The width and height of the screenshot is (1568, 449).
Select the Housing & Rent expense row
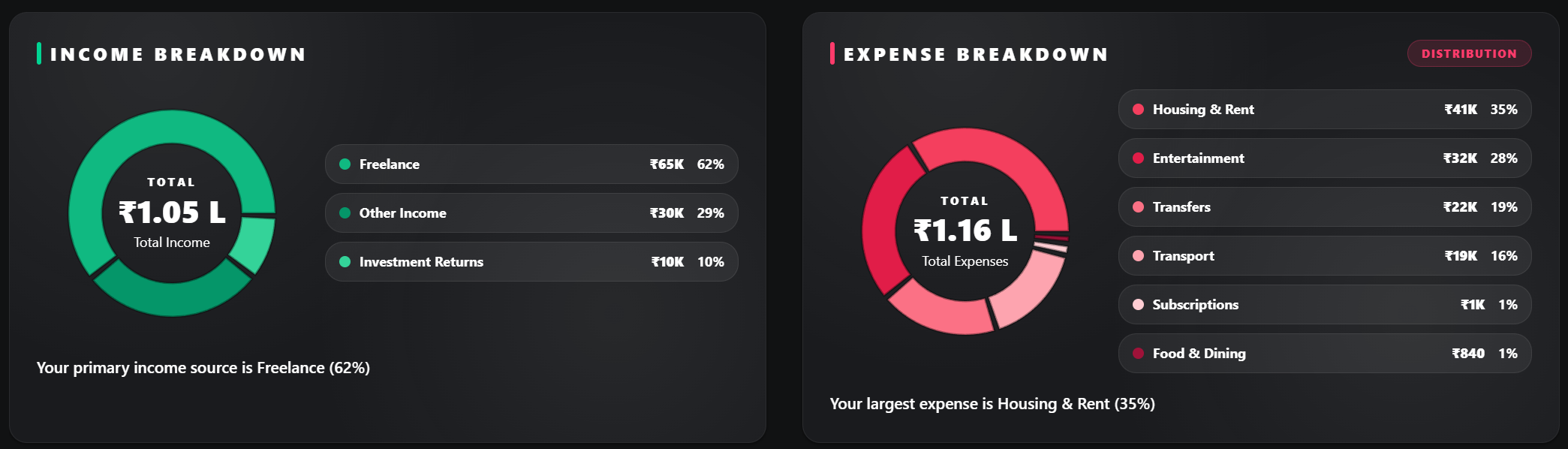(x=1325, y=110)
